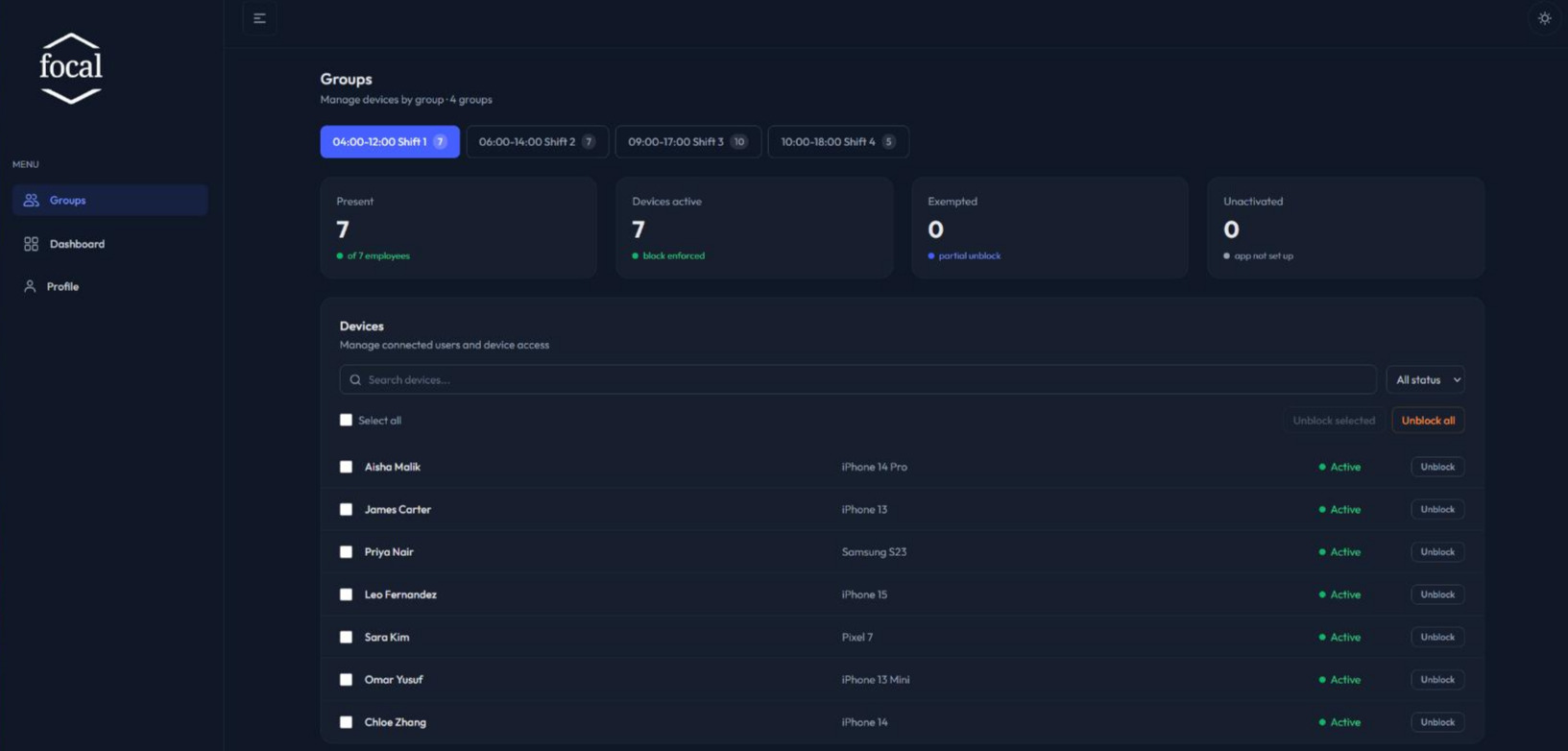Open the Groups menu item

tap(110, 200)
